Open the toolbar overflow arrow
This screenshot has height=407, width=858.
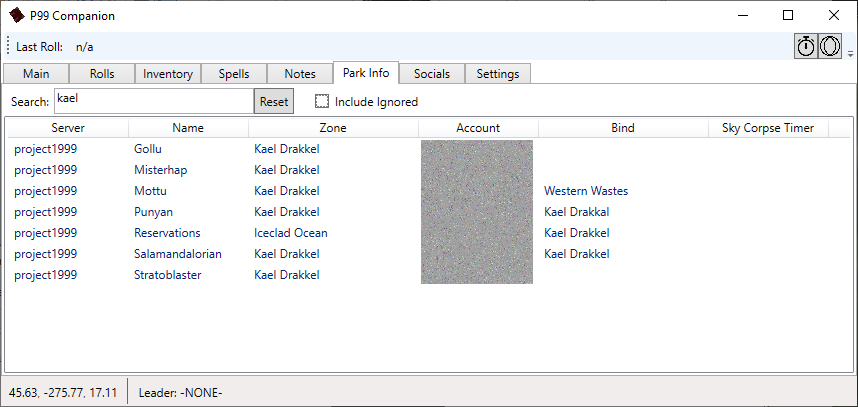point(850,54)
